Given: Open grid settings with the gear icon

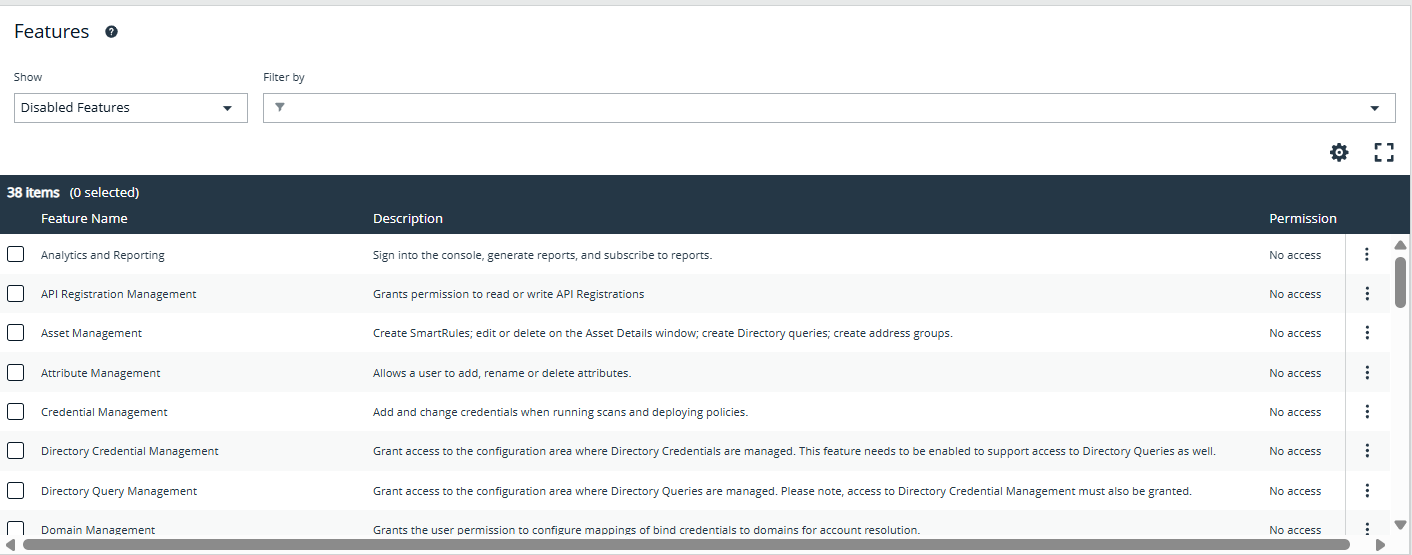Looking at the screenshot, I should click(x=1339, y=152).
